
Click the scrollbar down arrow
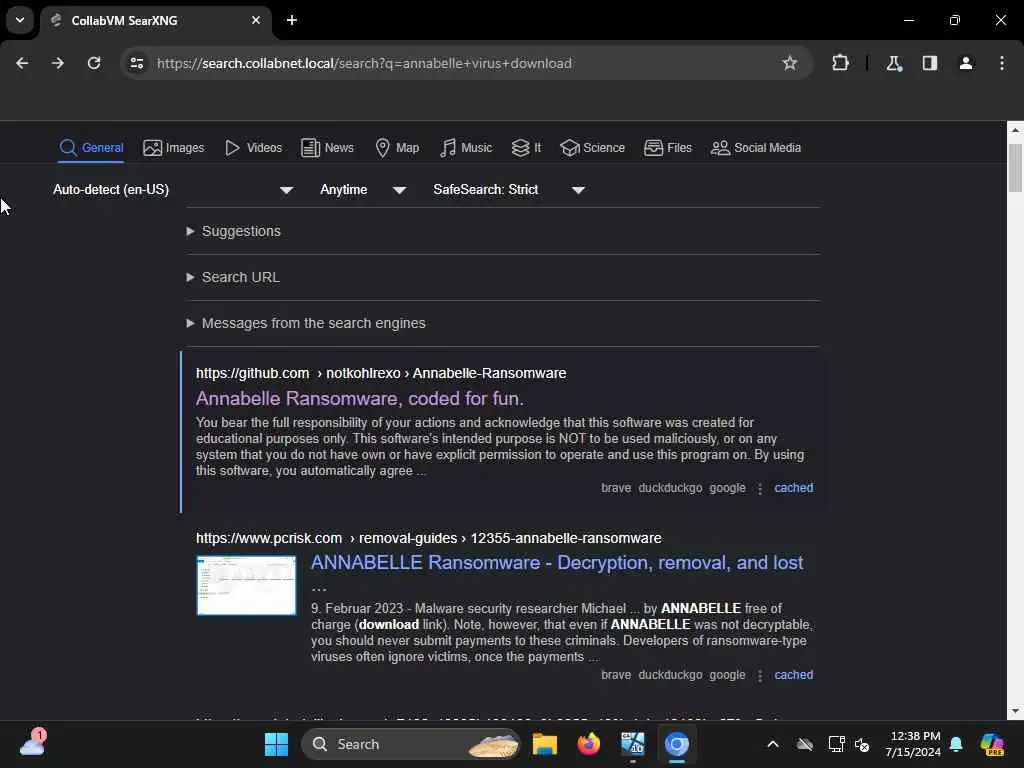pyautogui.click(x=1015, y=711)
